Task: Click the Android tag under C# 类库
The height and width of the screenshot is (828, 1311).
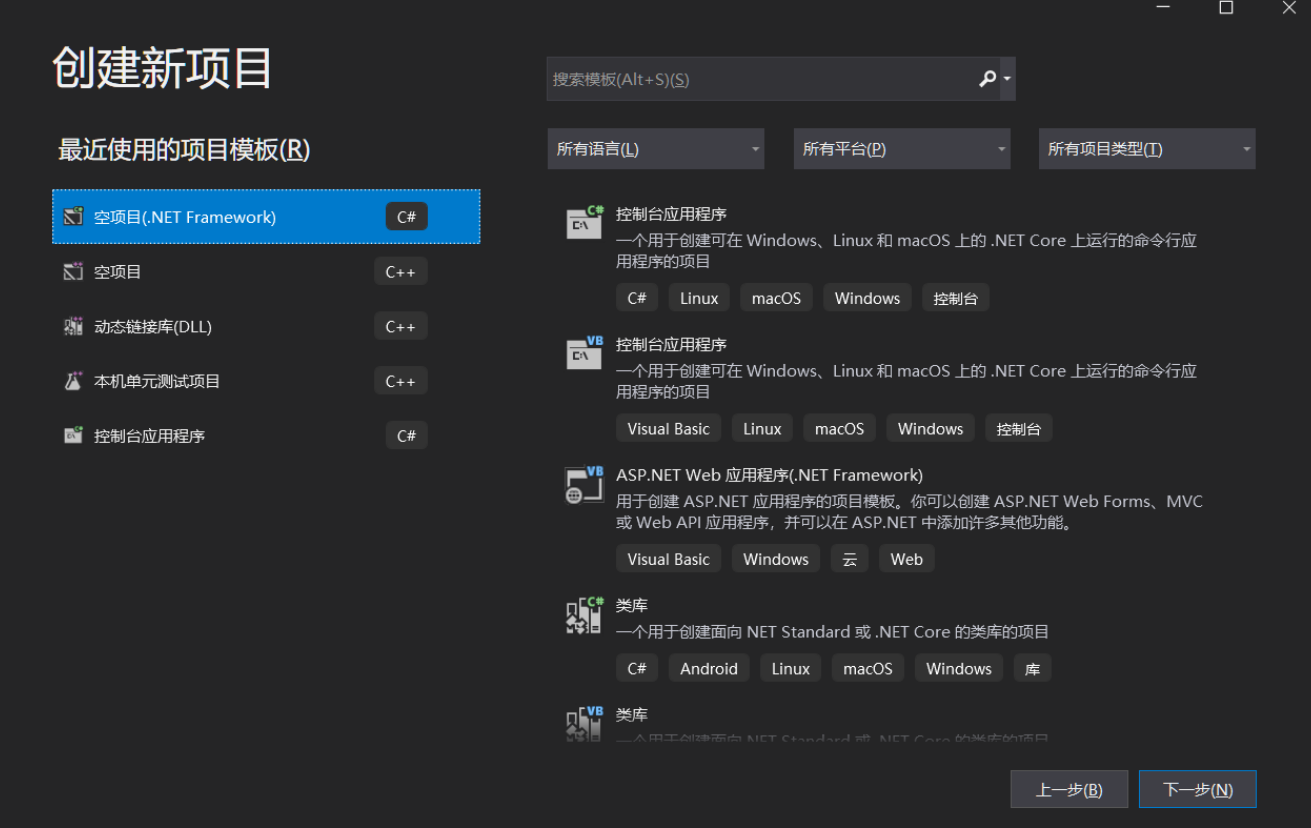Action: pos(709,669)
